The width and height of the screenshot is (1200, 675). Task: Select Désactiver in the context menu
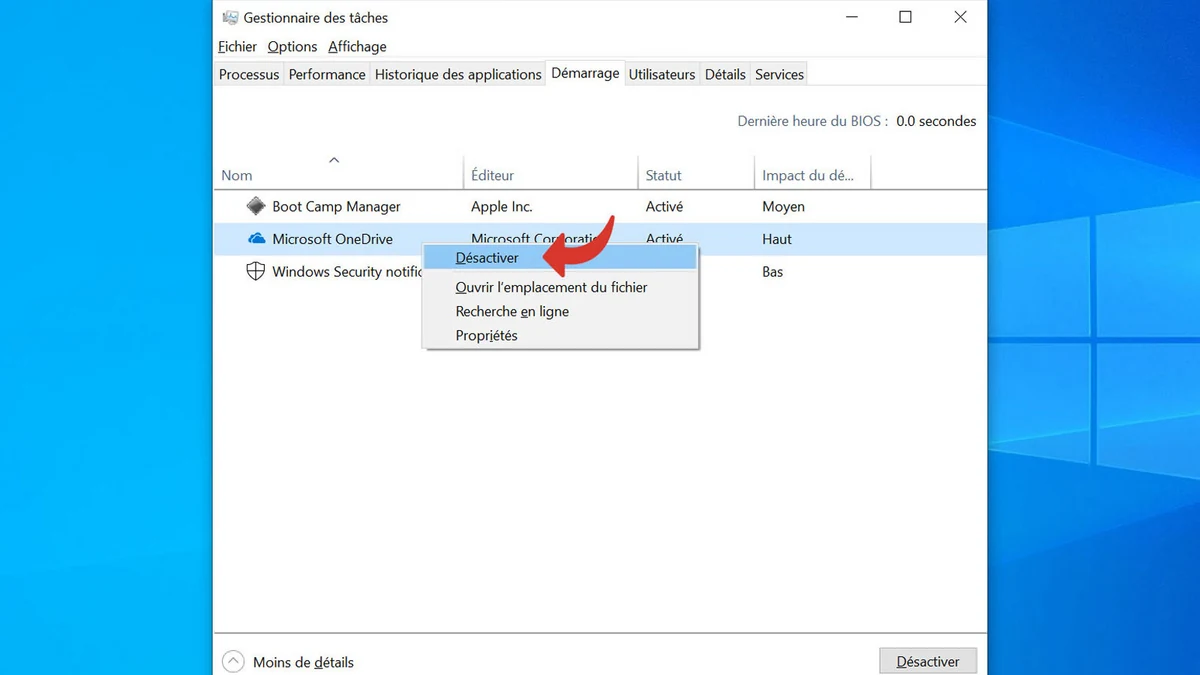click(487, 257)
